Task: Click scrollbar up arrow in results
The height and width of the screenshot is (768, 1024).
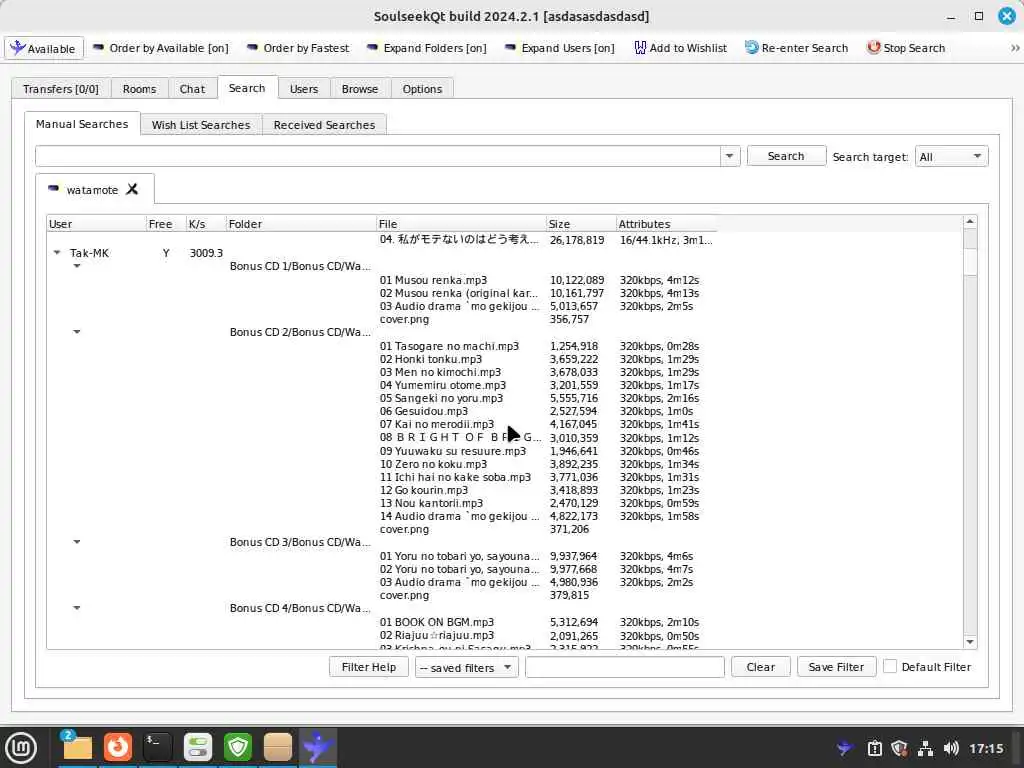Action: pos(970,222)
